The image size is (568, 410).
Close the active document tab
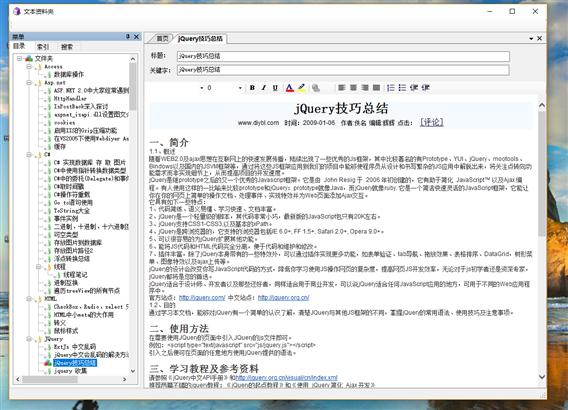[x=539, y=38]
